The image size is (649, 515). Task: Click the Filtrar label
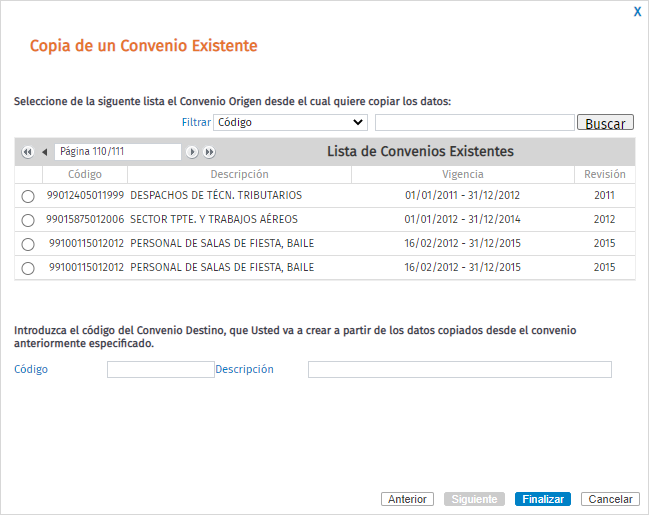tap(196, 123)
